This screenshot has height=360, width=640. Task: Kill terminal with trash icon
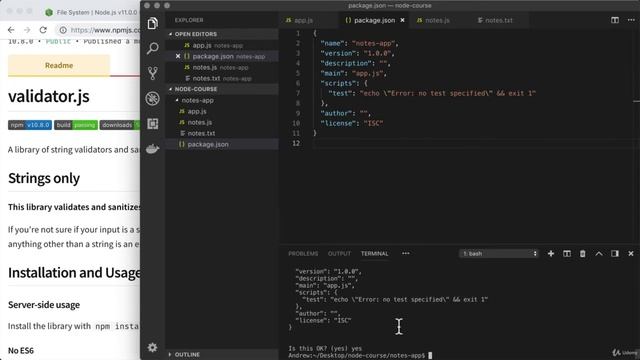[582, 253]
